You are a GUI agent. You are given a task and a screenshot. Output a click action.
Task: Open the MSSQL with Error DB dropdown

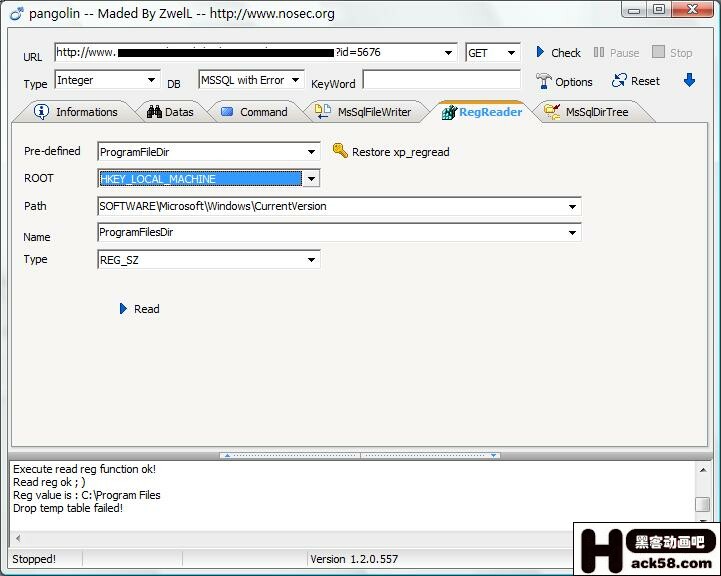coord(296,80)
